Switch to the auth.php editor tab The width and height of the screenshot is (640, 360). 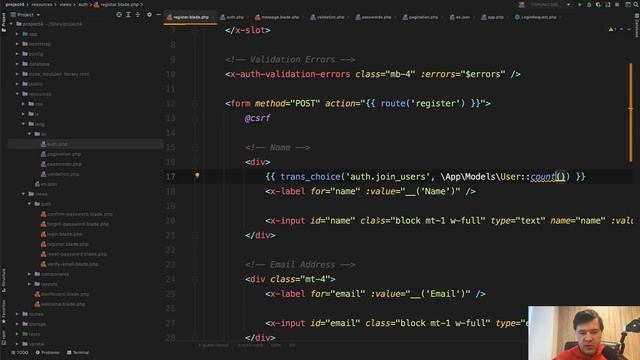pos(233,17)
